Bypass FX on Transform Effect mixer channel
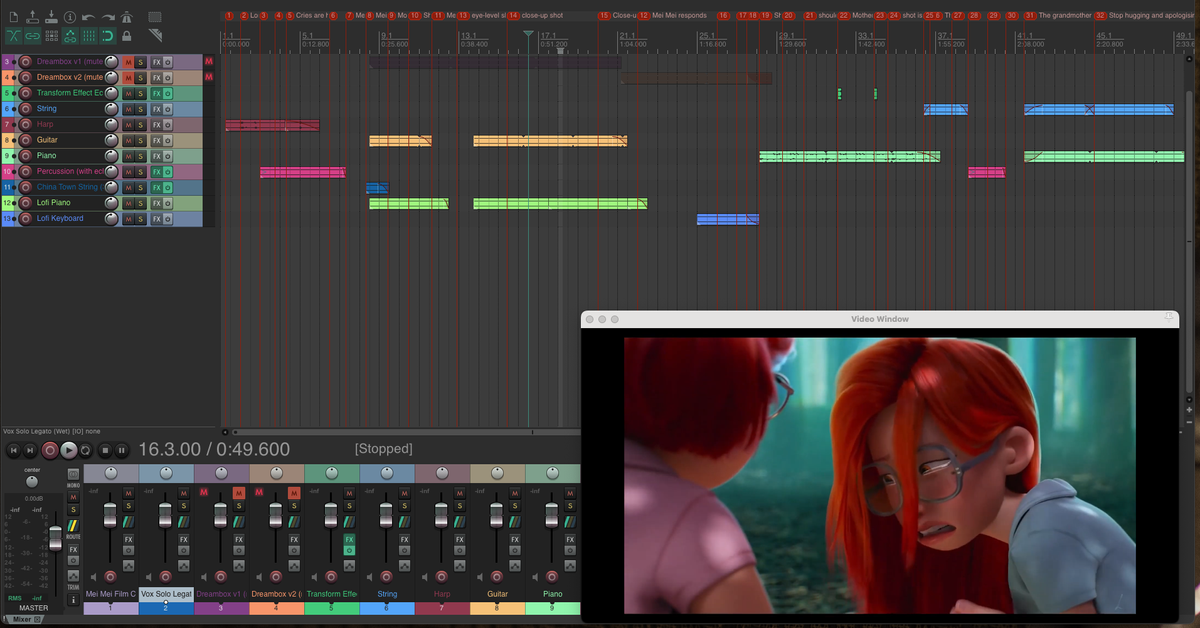Viewport: 1200px width, 628px height. (x=349, y=551)
